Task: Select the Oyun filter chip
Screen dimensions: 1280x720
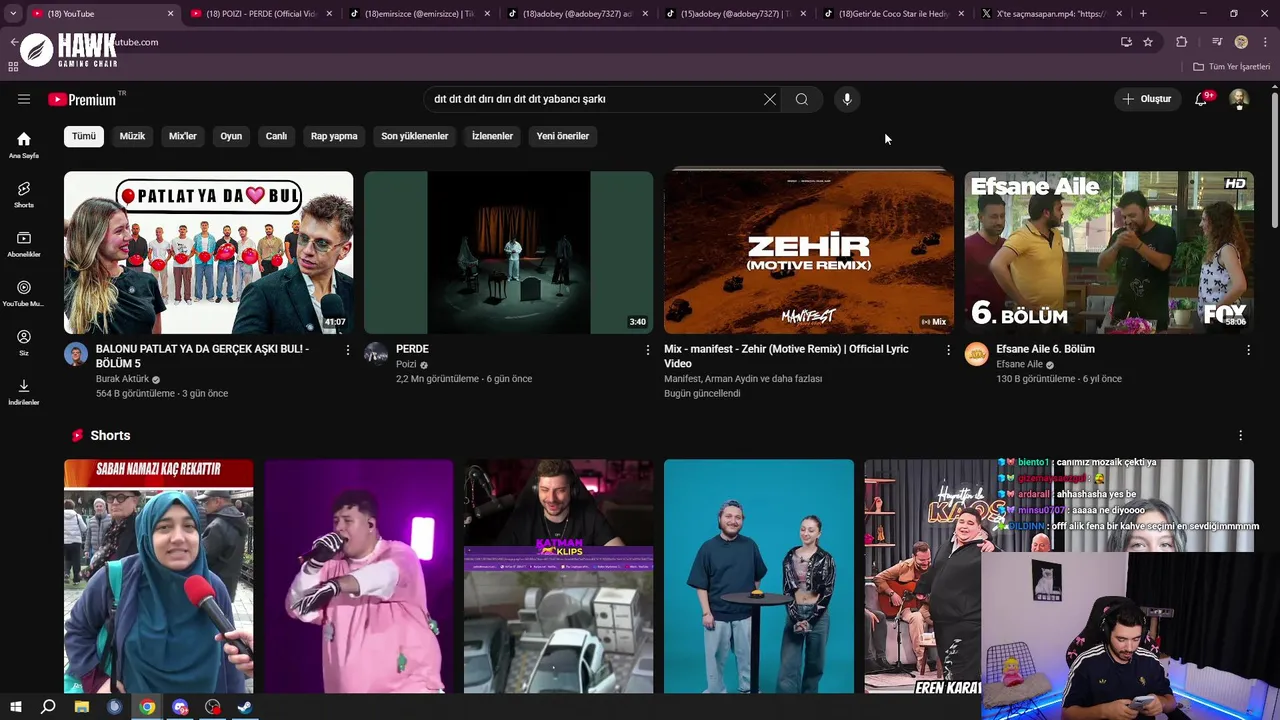Action: 231,136
